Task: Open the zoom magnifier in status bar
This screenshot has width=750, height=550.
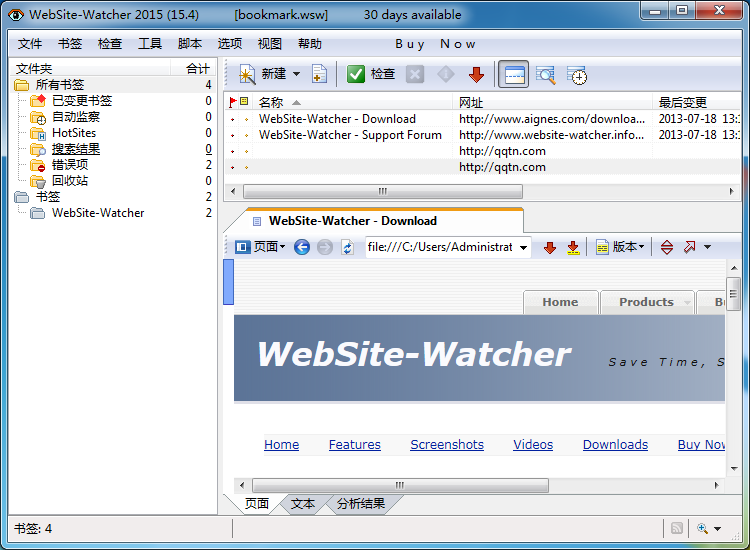Action: pyautogui.click(x=709, y=529)
